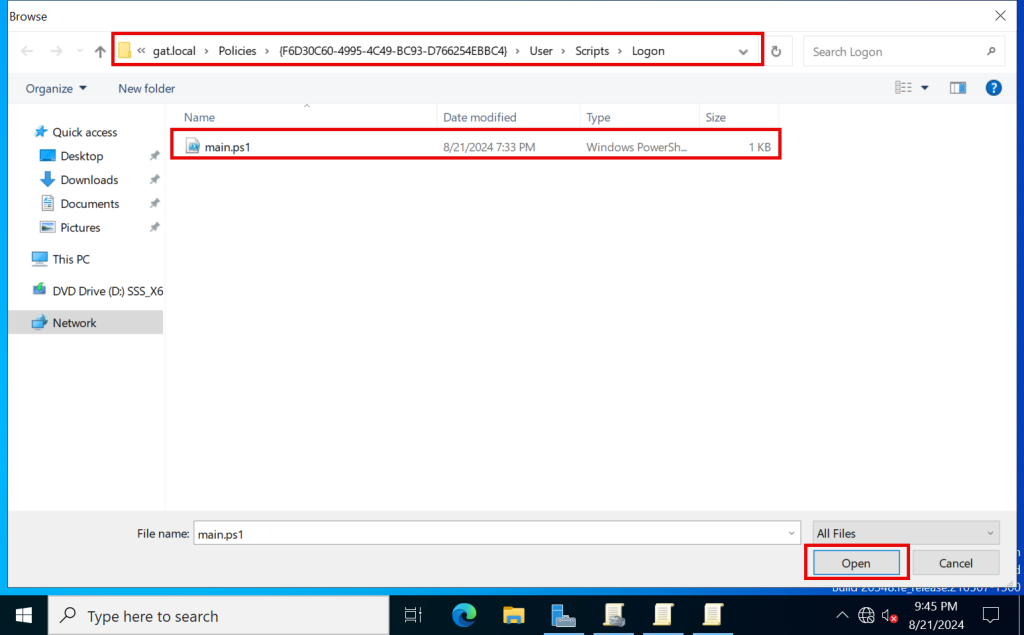Launch Microsoft Edge from the taskbar

(x=464, y=616)
